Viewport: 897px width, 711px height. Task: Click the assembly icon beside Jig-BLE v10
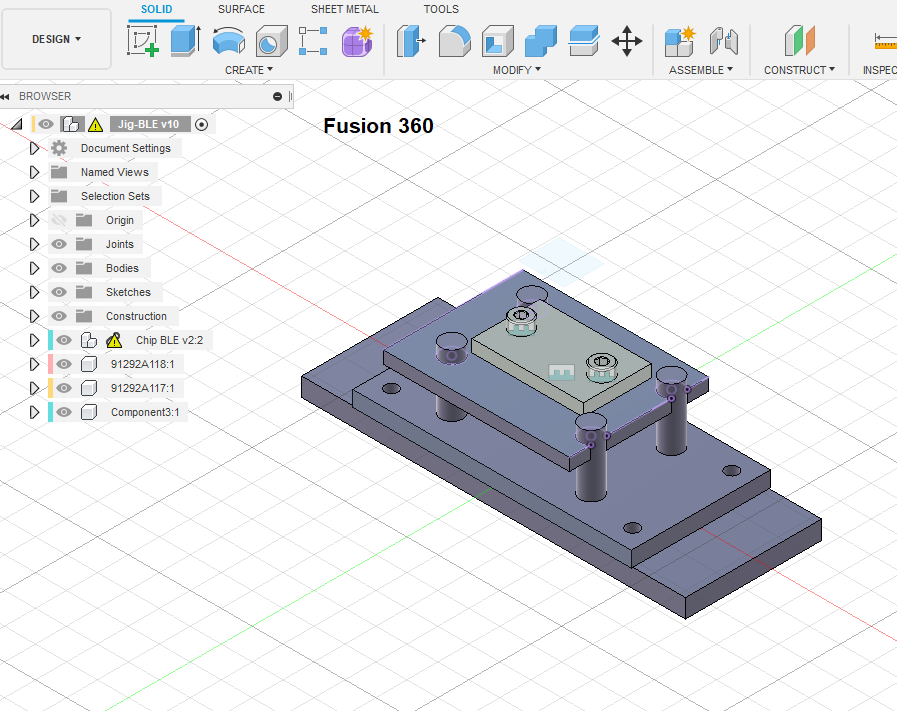pyautogui.click(x=71, y=124)
